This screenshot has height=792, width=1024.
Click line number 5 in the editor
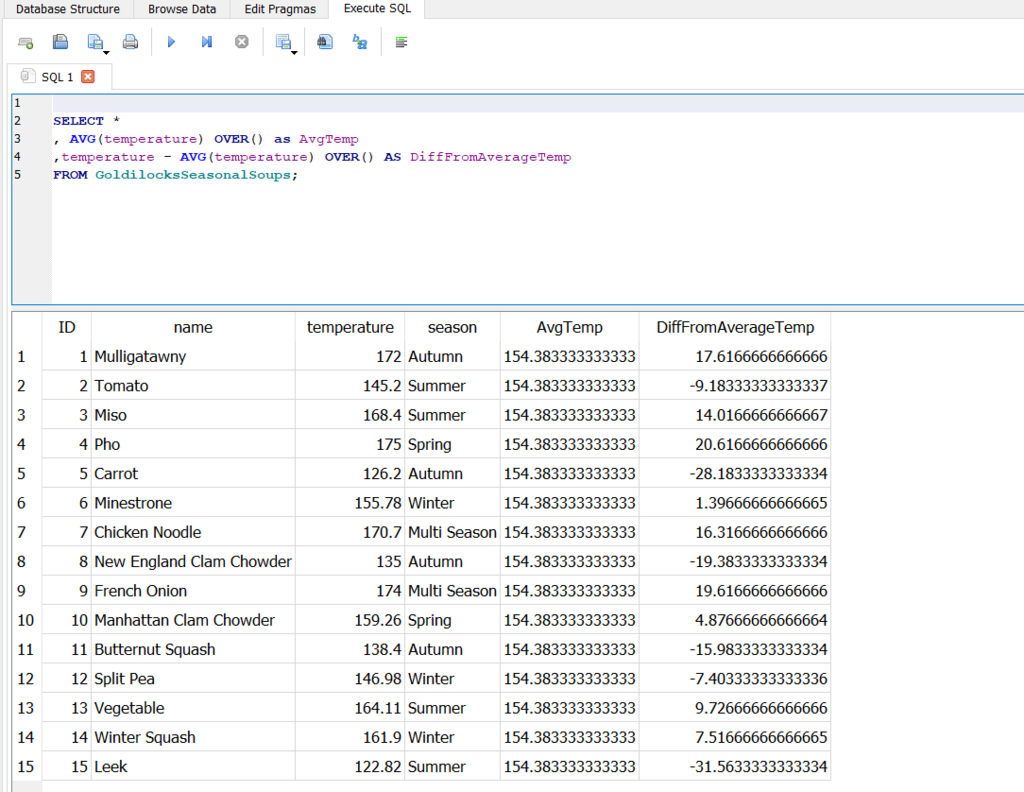tap(16, 174)
